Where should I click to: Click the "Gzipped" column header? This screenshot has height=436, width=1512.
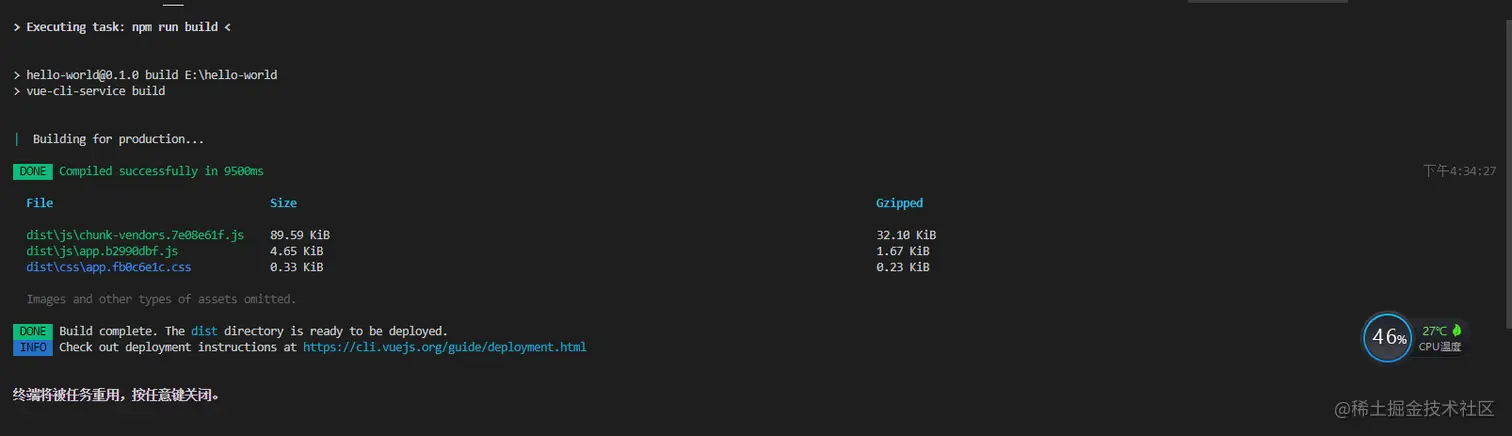point(899,203)
